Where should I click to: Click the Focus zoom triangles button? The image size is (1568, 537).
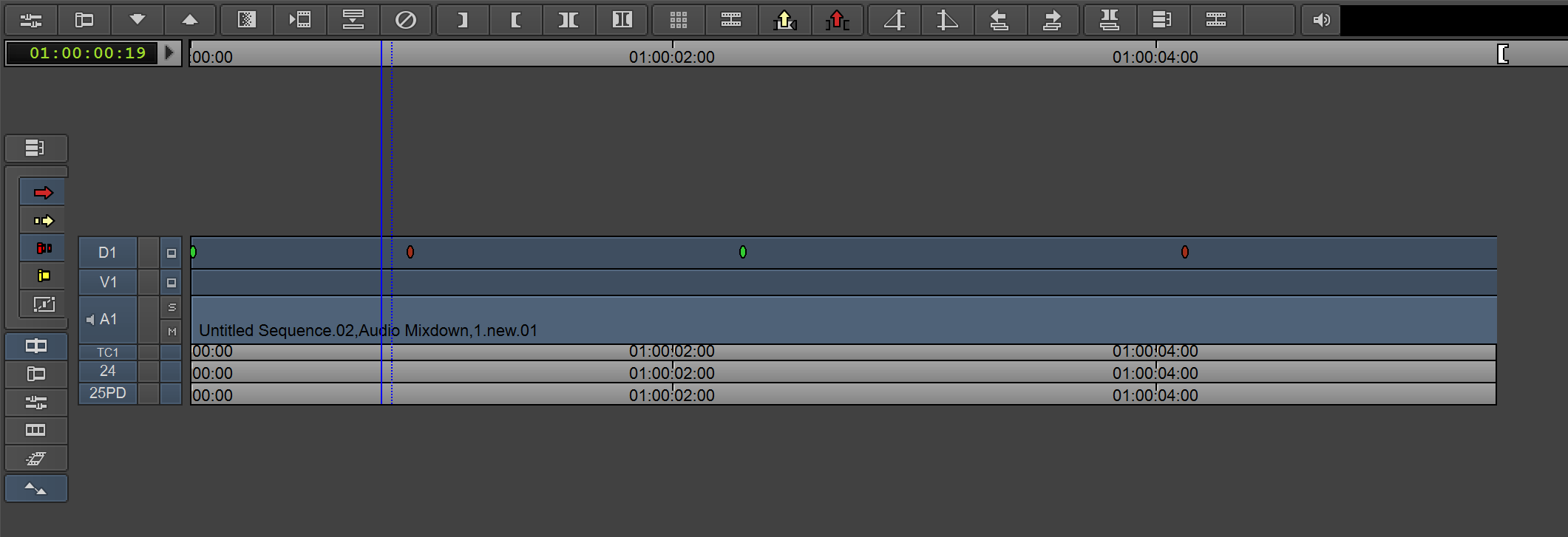[36, 488]
